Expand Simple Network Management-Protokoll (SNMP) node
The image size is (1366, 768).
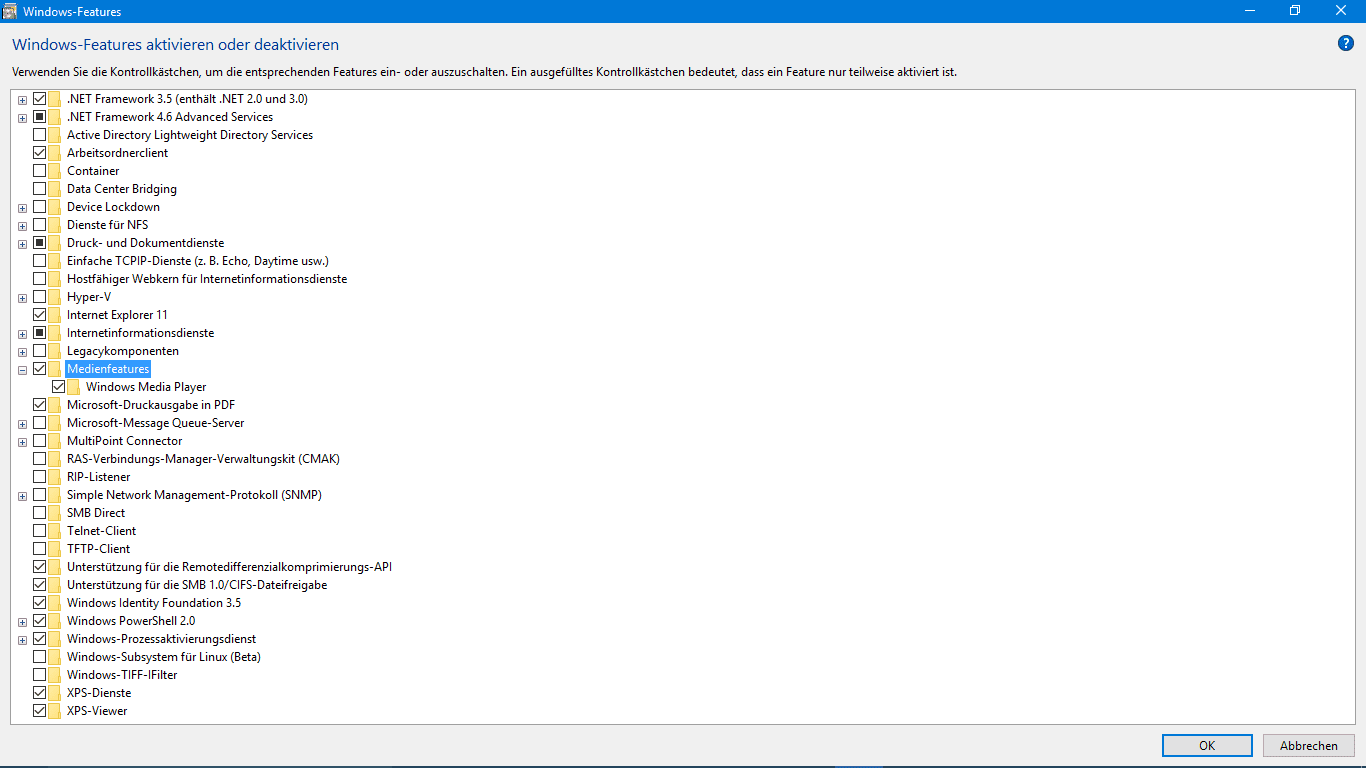click(22, 496)
